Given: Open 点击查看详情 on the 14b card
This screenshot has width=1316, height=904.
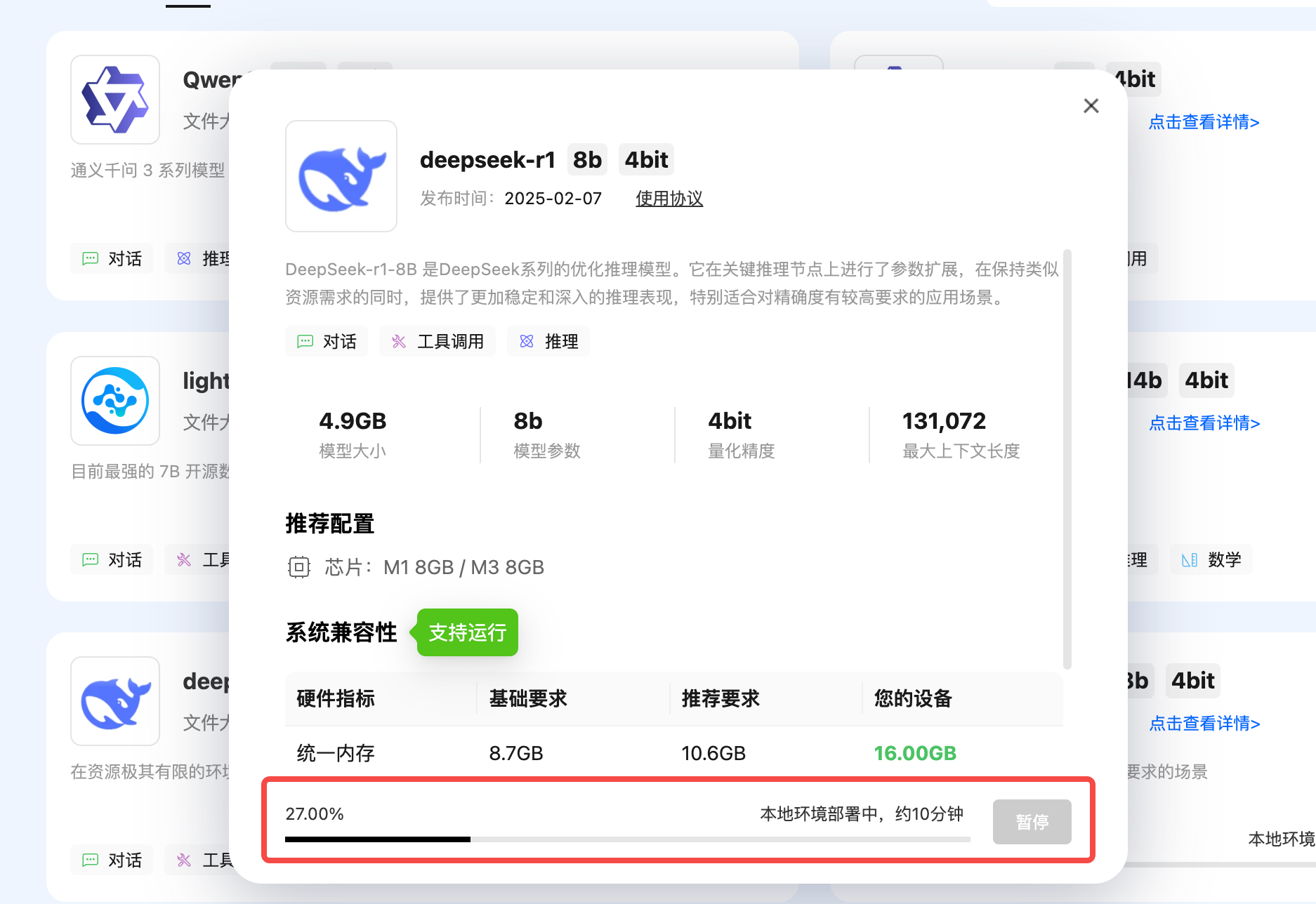Looking at the screenshot, I should [x=1204, y=423].
